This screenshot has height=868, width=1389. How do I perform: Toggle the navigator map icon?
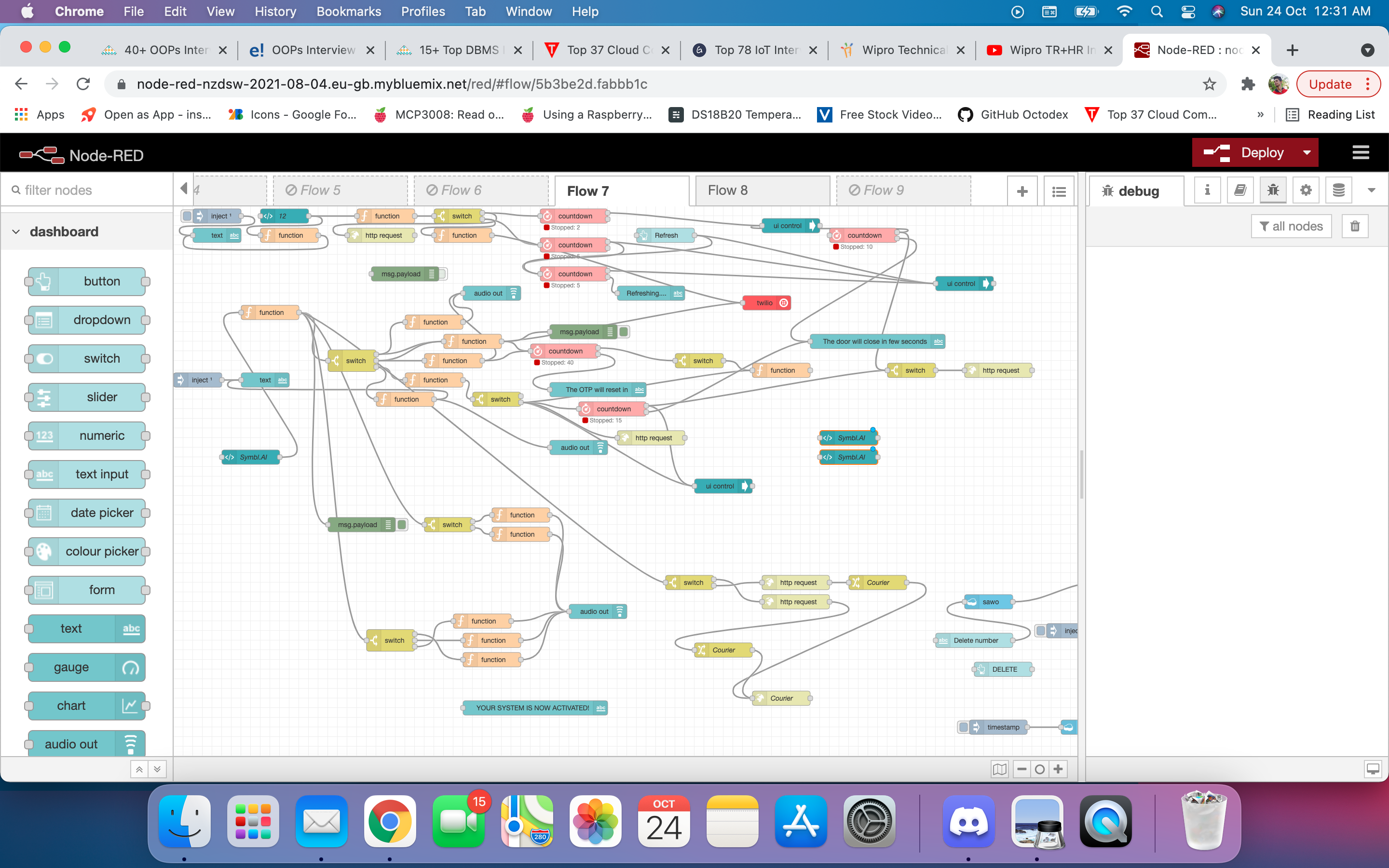[999, 769]
